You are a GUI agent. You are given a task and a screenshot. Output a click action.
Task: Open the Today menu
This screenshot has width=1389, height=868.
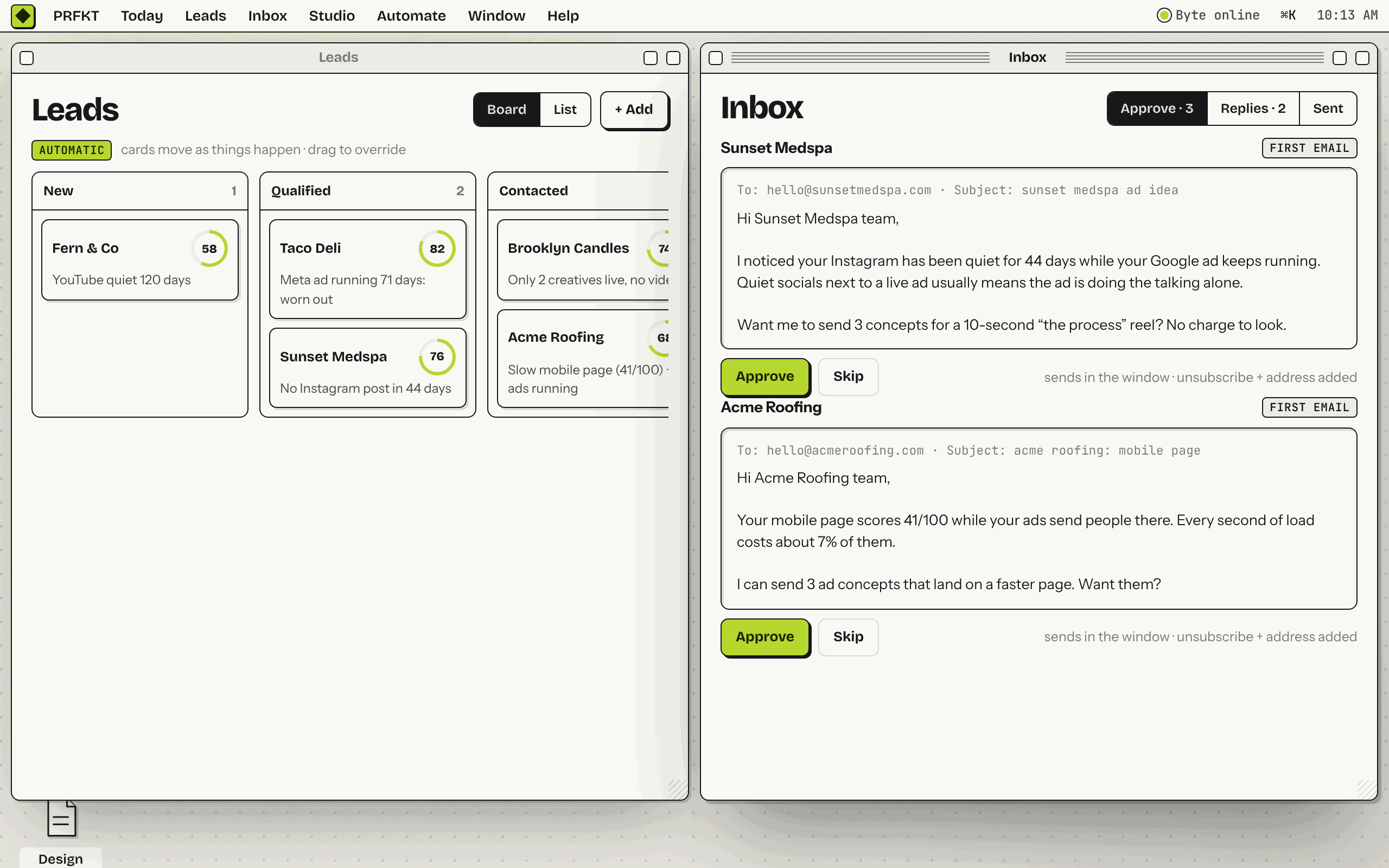click(x=142, y=16)
